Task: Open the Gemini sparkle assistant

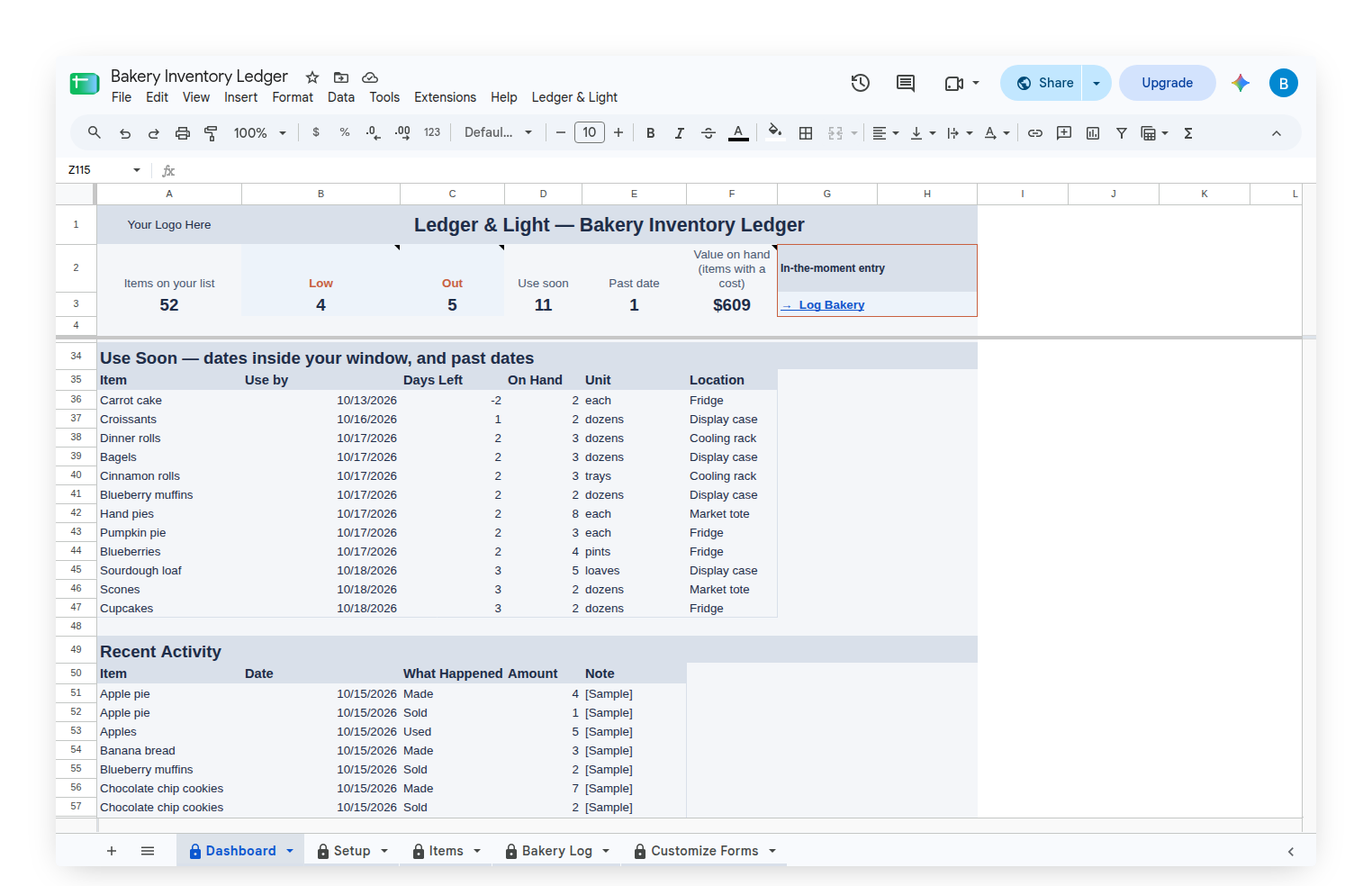Action: point(1241,83)
